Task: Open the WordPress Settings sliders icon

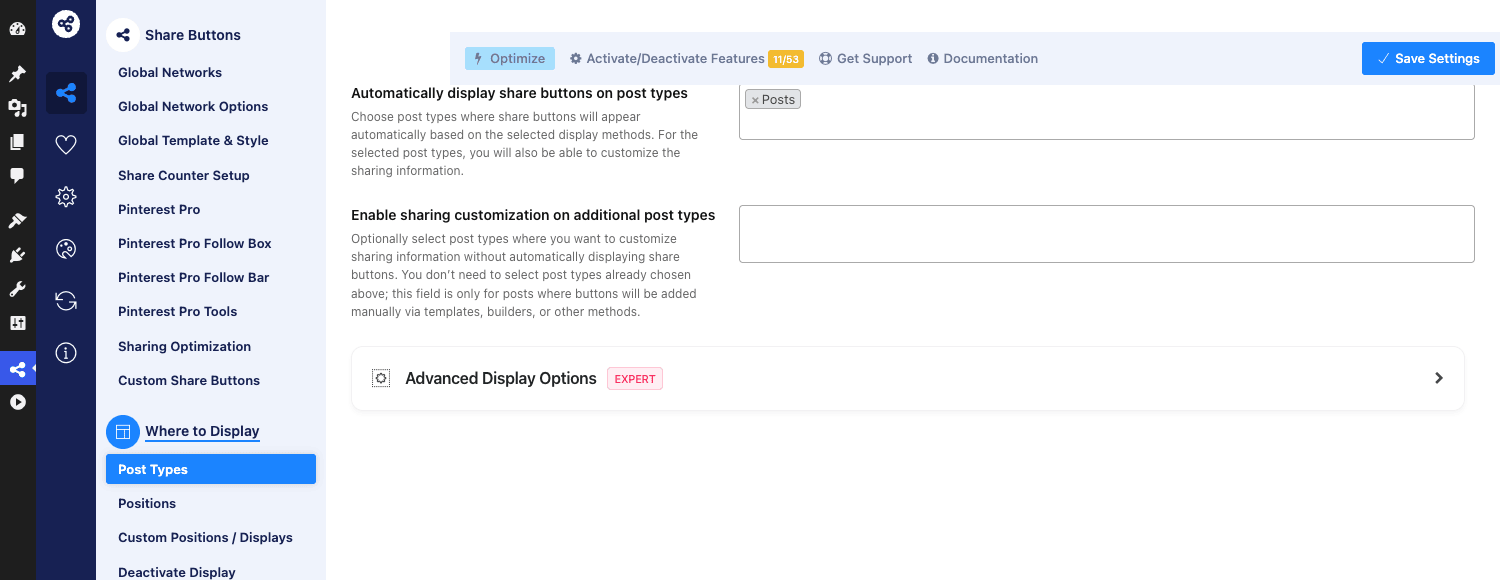Action: [x=17, y=323]
